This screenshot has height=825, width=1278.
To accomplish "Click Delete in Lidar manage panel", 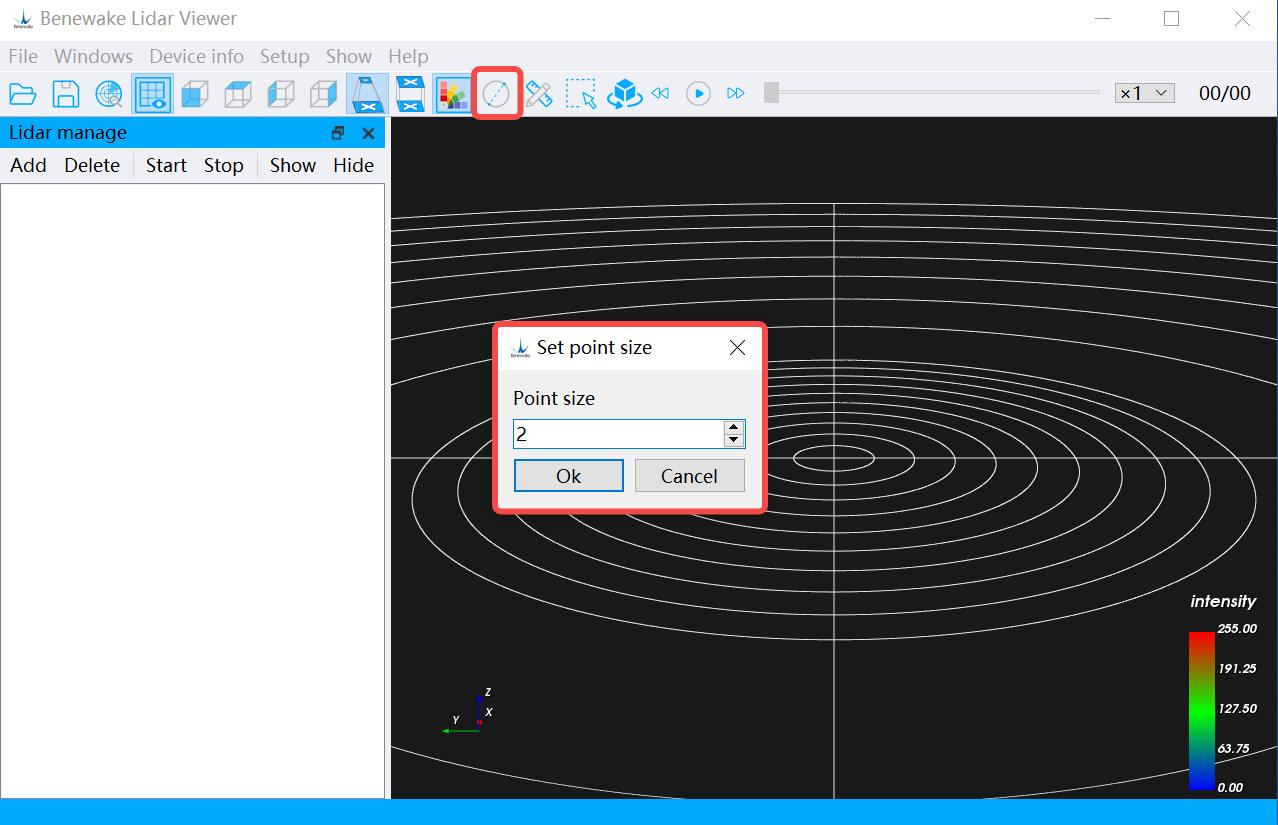I will (92, 165).
